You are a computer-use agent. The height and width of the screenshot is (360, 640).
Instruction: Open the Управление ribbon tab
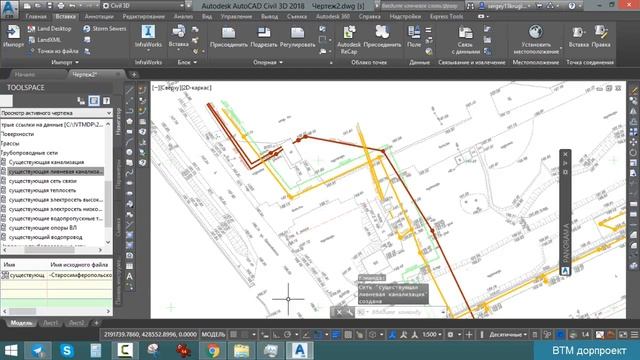[236, 17]
